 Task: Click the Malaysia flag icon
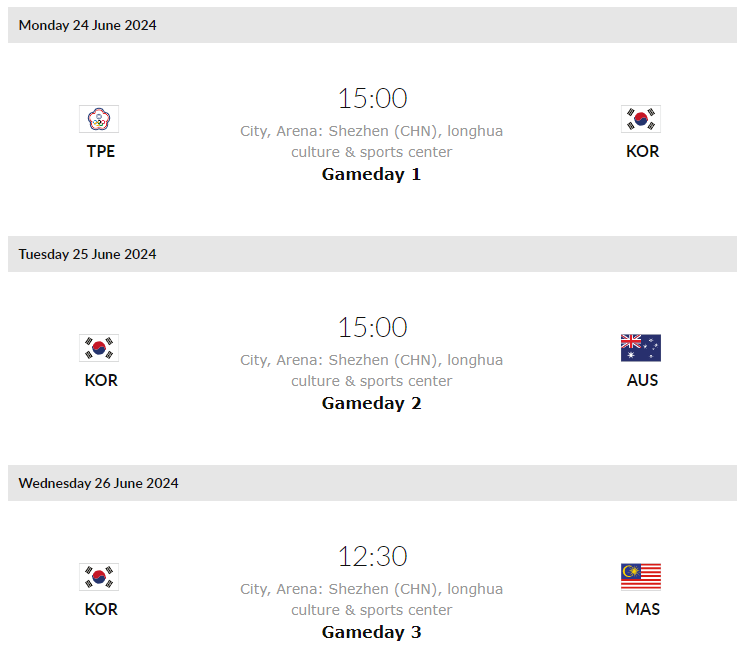tap(641, 577)
